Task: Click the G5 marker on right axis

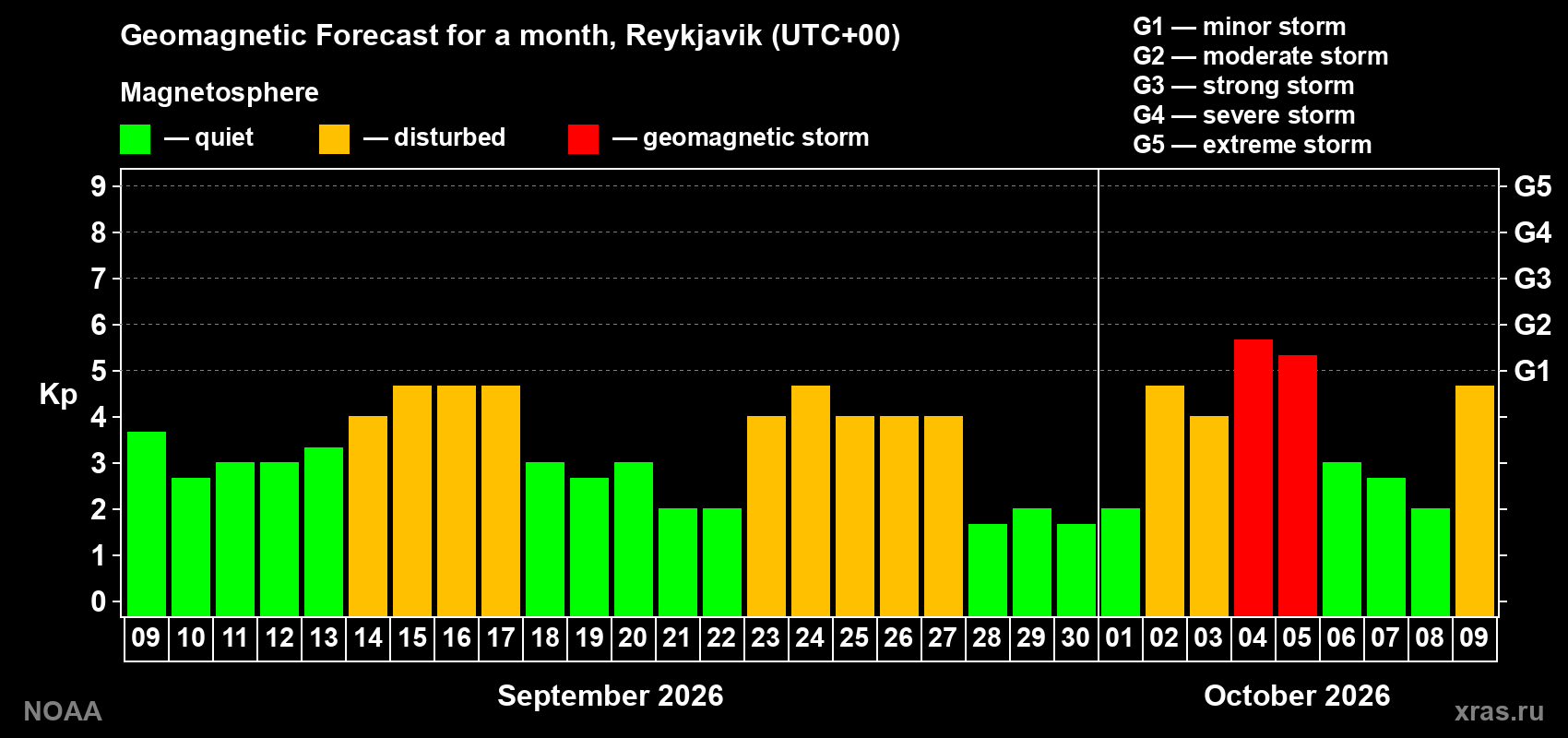Action: click(x=1532, y=186)
